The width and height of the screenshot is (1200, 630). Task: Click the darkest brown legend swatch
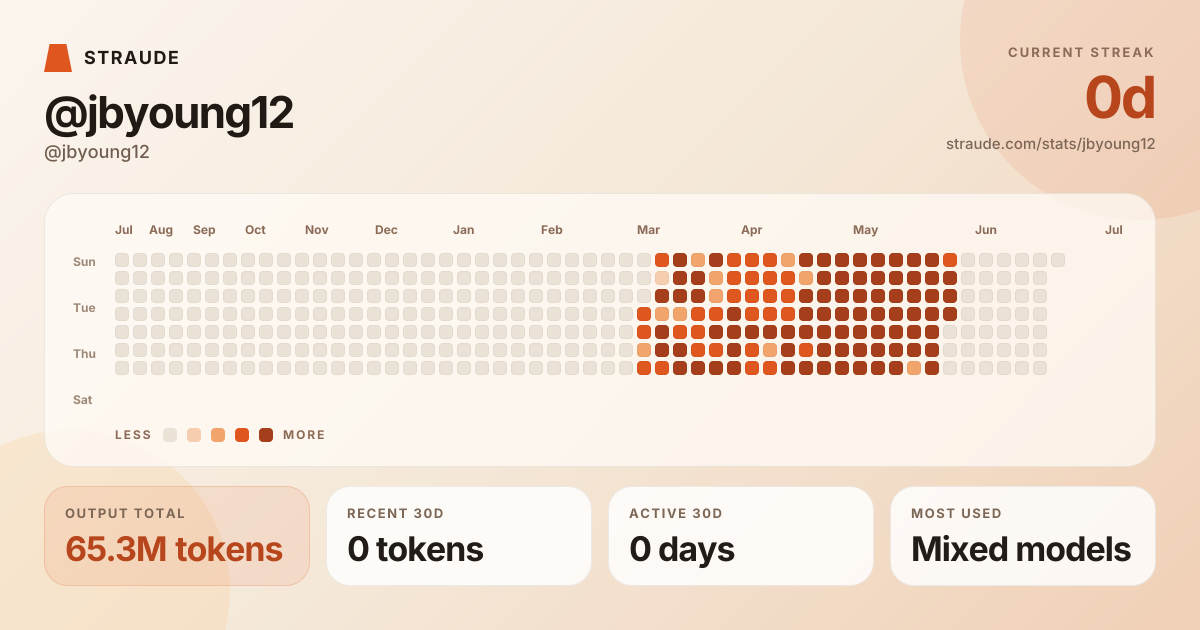point(266,435)
